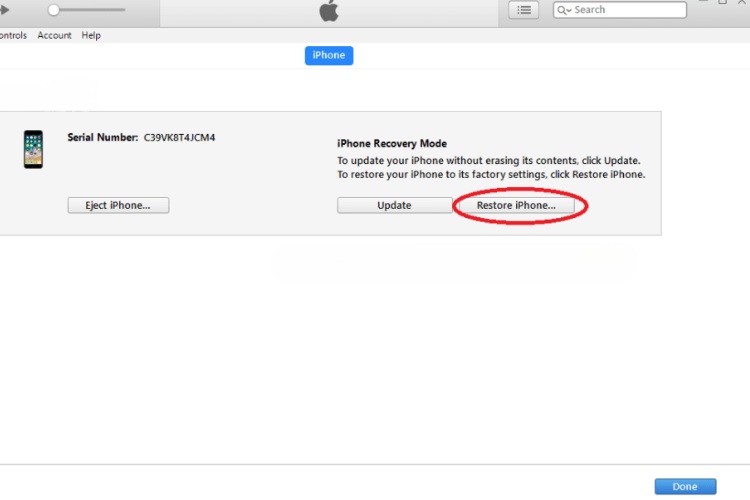Click the iPhone device image
750x500 pixels.
coord(34,149)
